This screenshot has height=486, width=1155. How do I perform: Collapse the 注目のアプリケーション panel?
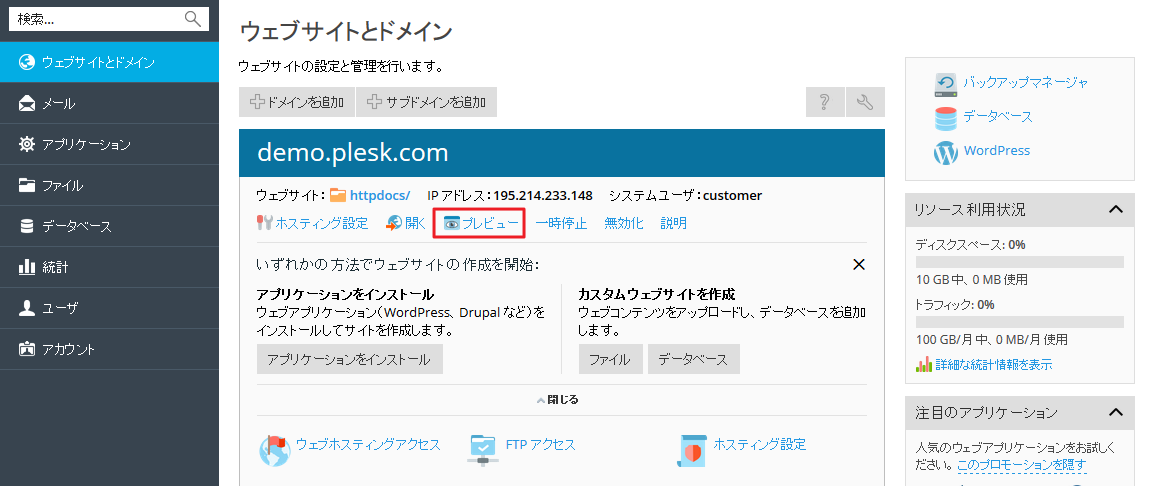(x=1116, y=412)
